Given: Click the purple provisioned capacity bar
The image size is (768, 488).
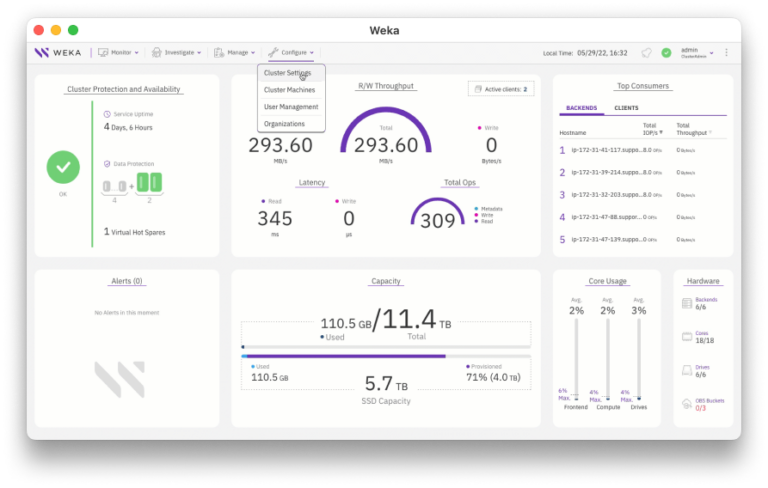Looking at the screenshot, I should click(344, 356).
